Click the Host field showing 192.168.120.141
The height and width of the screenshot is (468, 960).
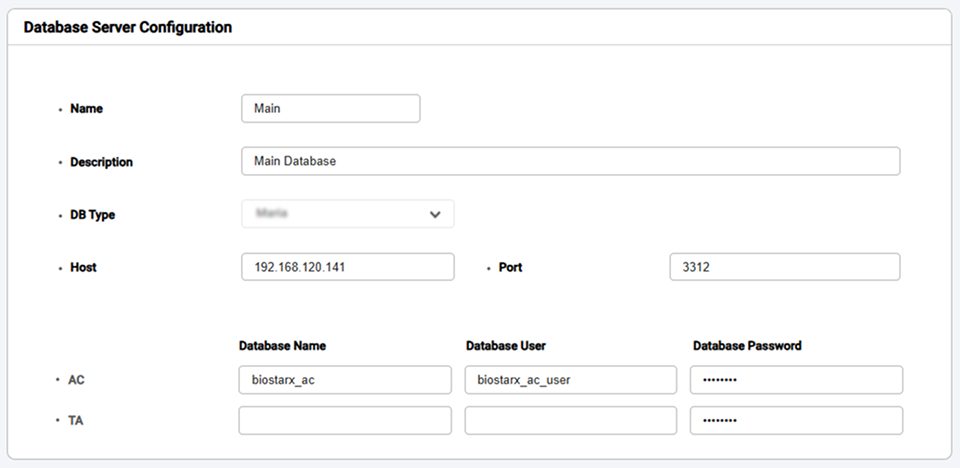click(x=347, y=267)
